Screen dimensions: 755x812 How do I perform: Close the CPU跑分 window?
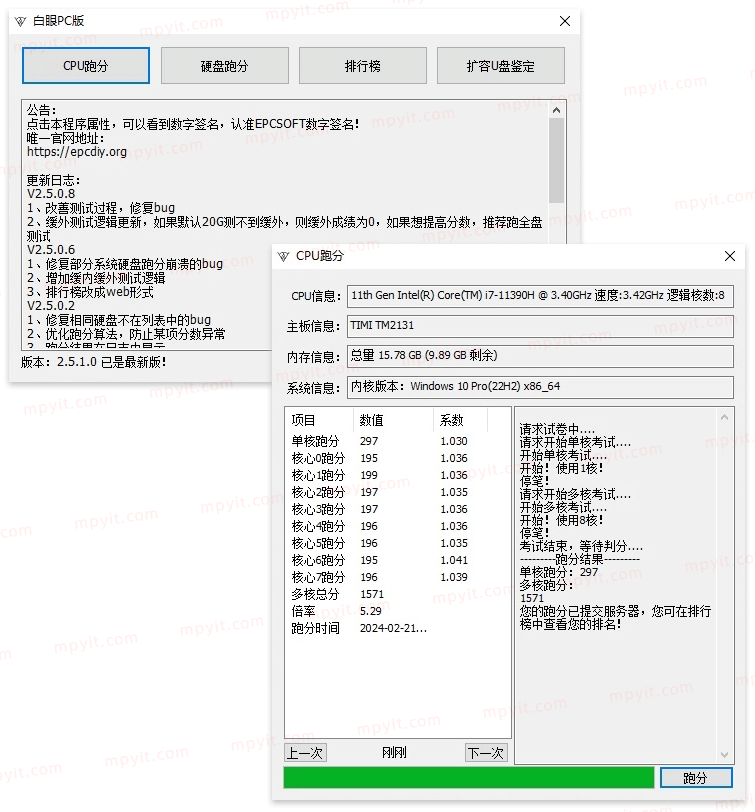coord(730,256)
